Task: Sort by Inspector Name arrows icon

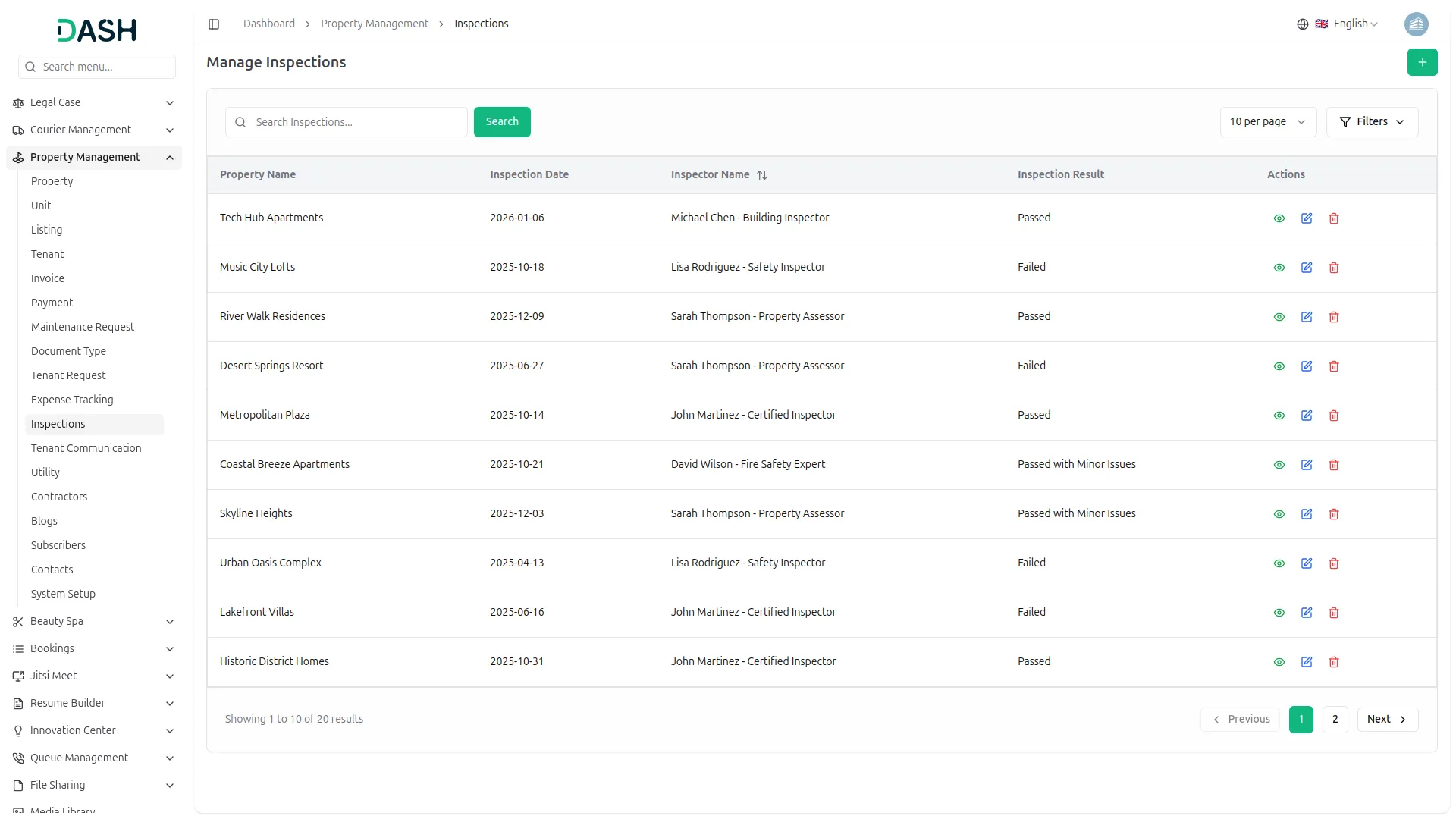Action: 762,175
